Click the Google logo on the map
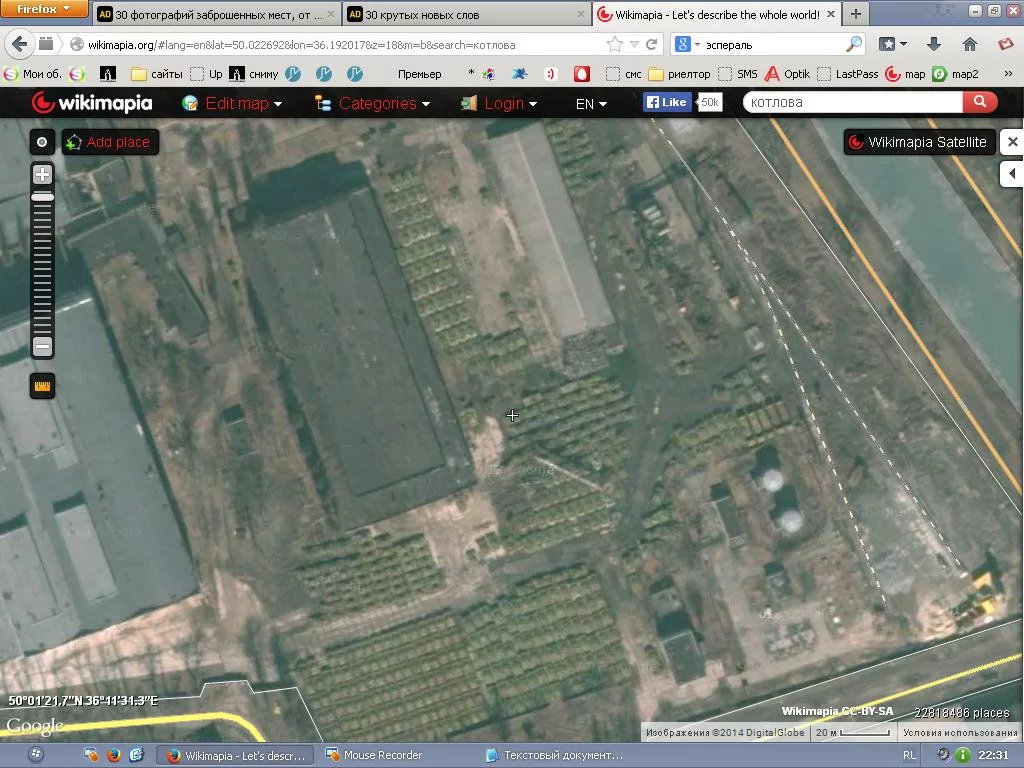The height and width of the screenshot is (768, 1024). [35, 726]
